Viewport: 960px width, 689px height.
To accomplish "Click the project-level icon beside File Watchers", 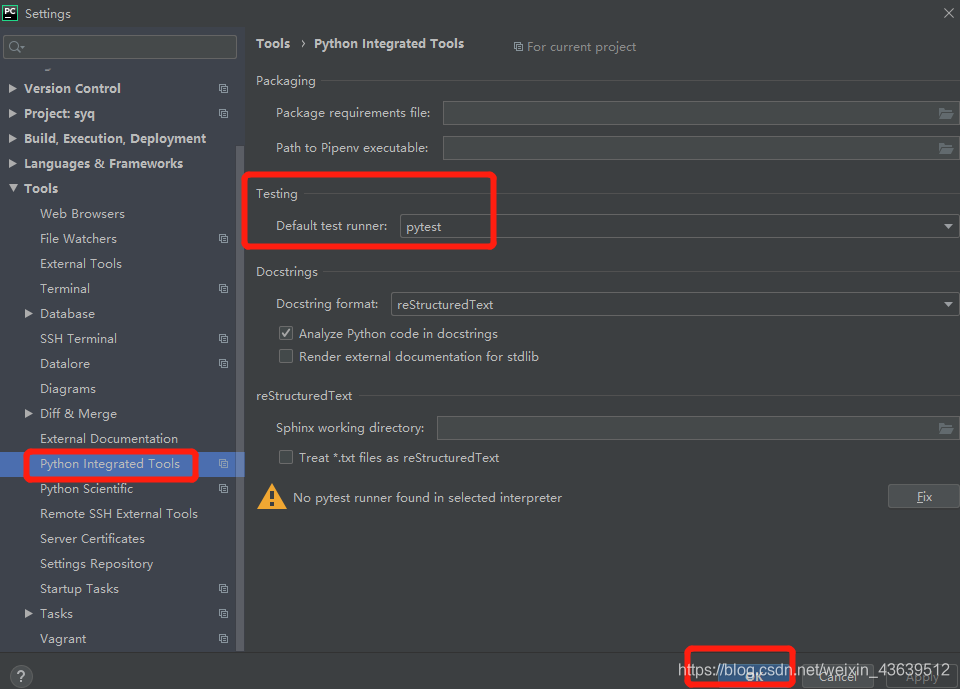I will pos(223,239).
